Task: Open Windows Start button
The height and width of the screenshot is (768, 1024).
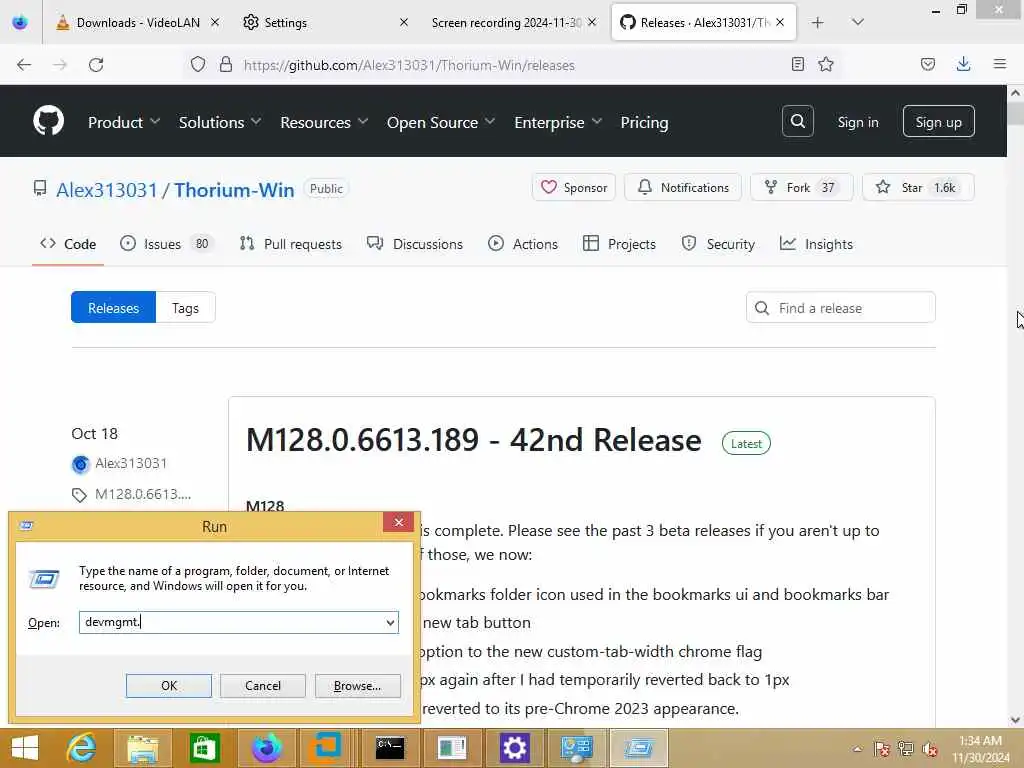Action: coord(25,748)
